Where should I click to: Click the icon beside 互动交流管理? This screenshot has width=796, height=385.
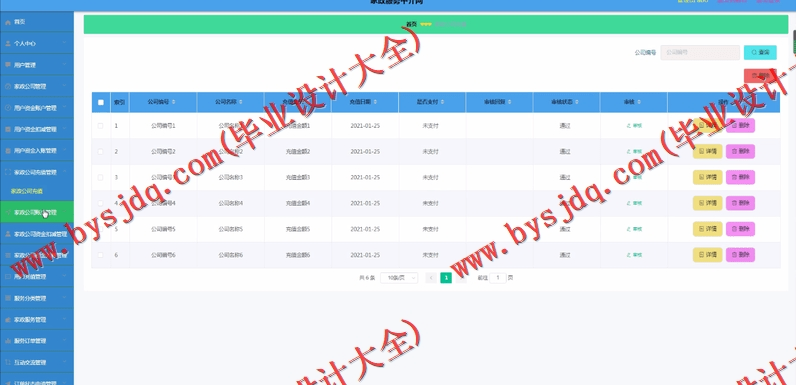point(8,363)
